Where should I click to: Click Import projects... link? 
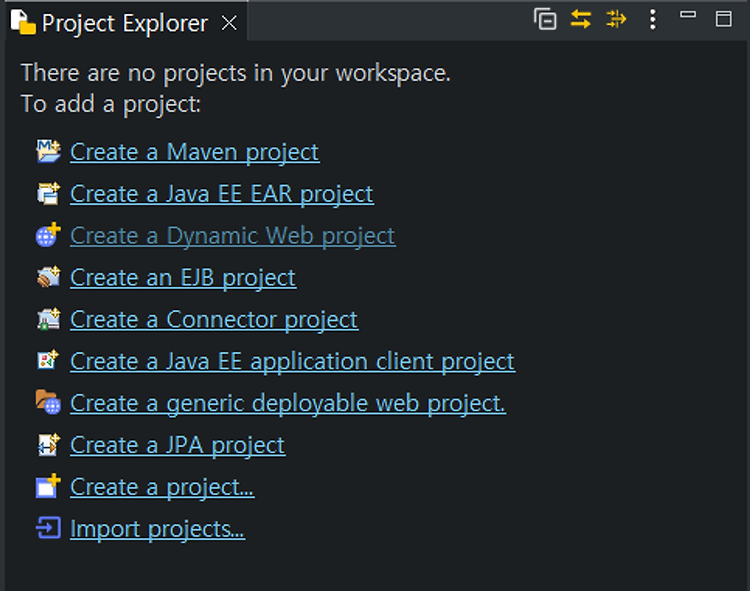[x=157, y=529]
